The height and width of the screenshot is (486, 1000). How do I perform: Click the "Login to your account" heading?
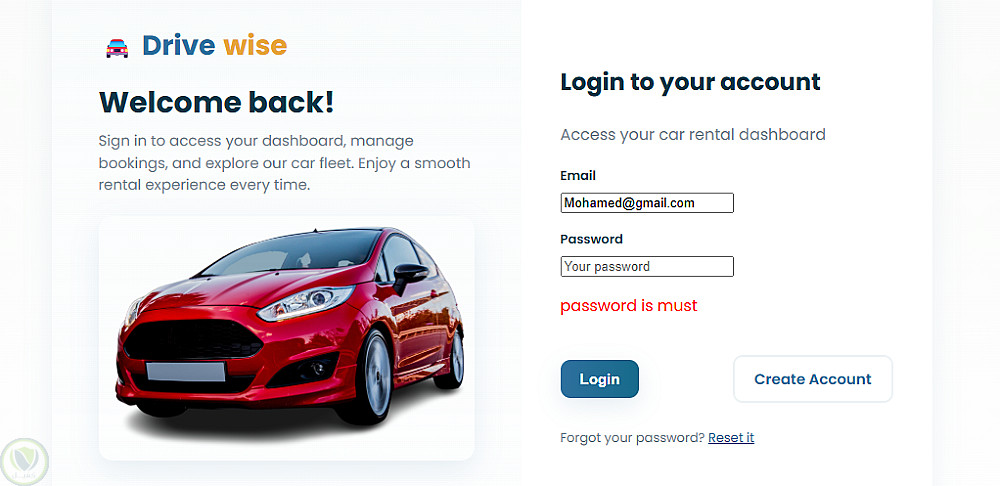[x=690, y=82]
